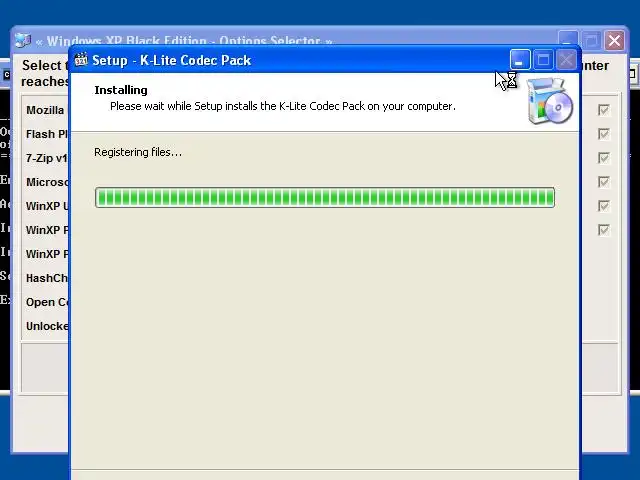Screen dimensions: 640x480
Task: Minimize the Options Selector window
Action: coord(568,40)
